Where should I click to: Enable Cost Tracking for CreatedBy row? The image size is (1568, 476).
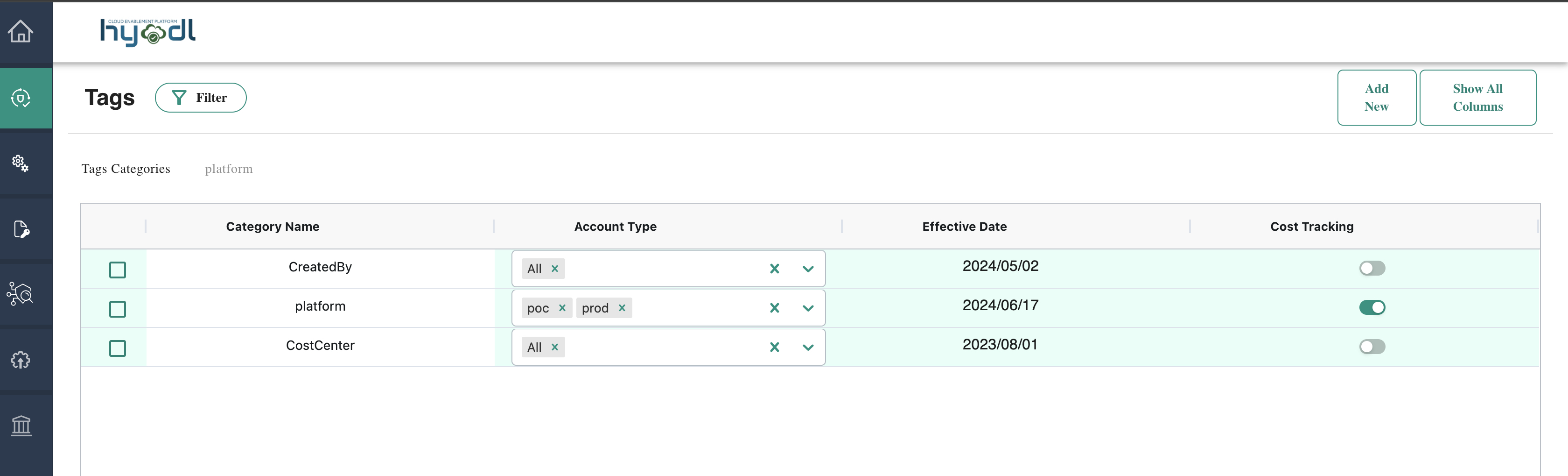point(1372,268)
